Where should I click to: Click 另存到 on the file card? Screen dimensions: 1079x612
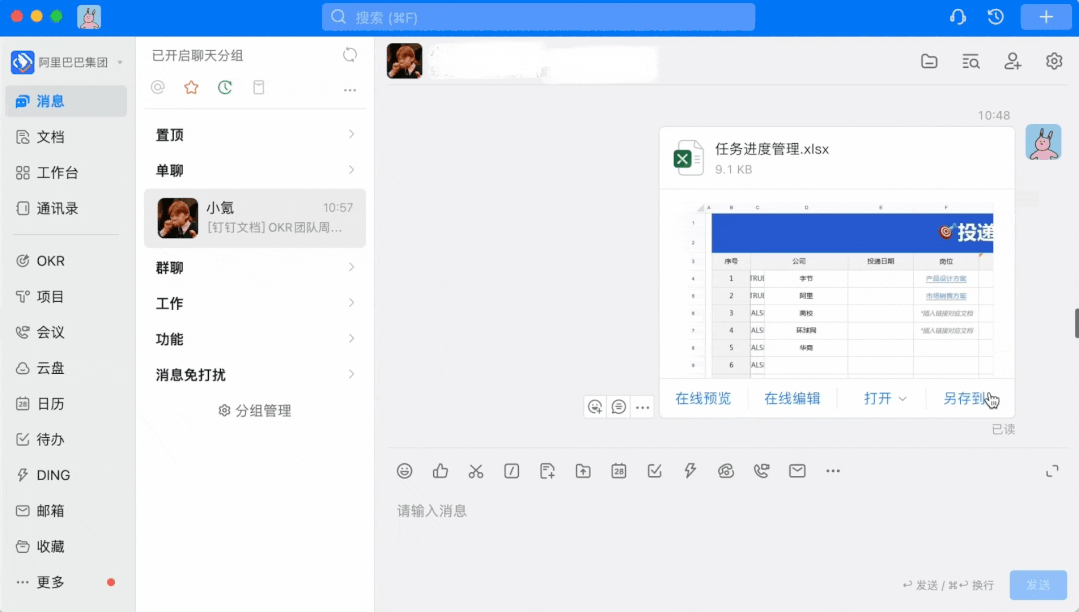[965, 399]
